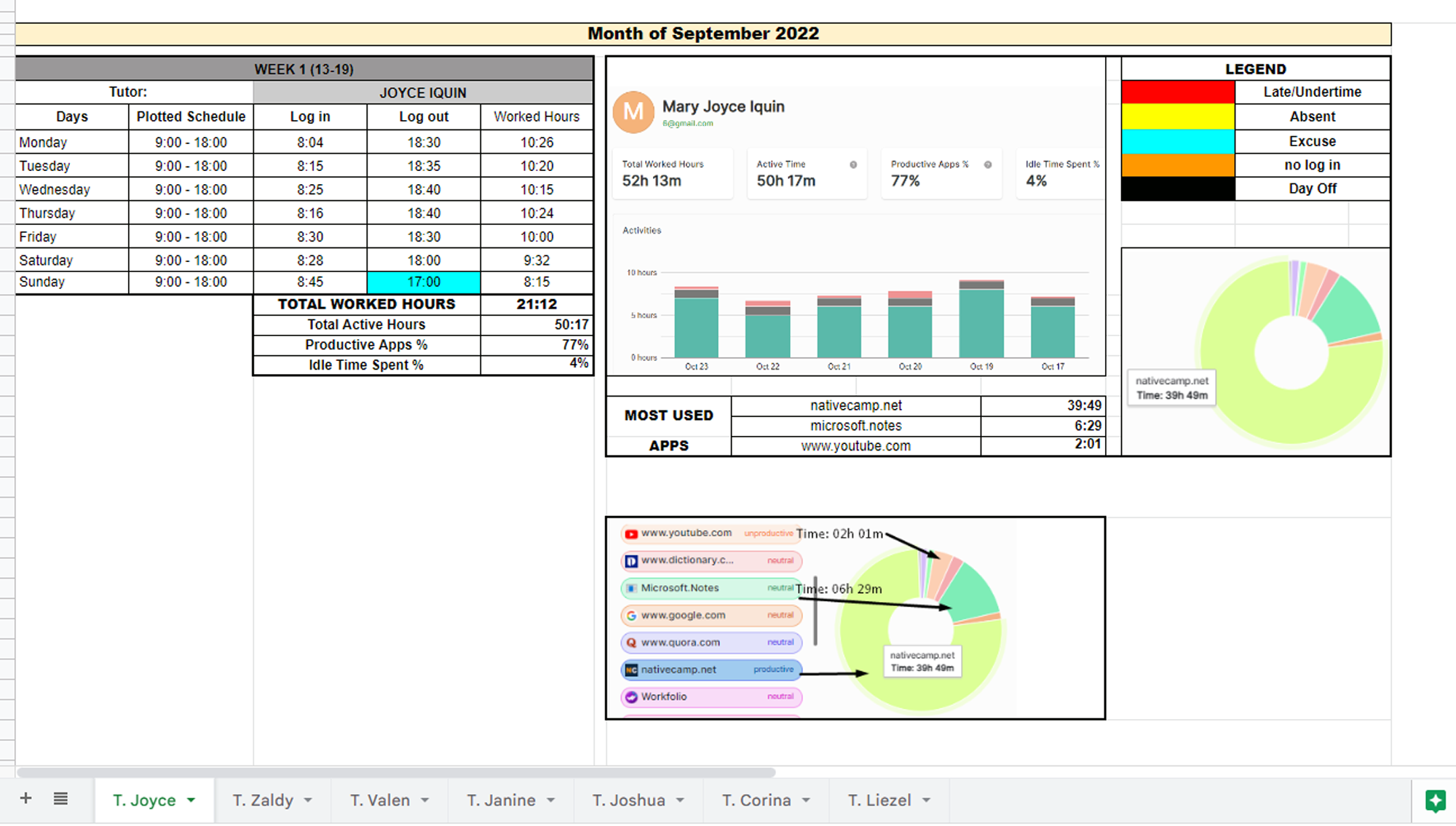This screenshot has height=826, width=1456.
Task: Click the info icon beside Active Time
Action: (x=853, y=164)
